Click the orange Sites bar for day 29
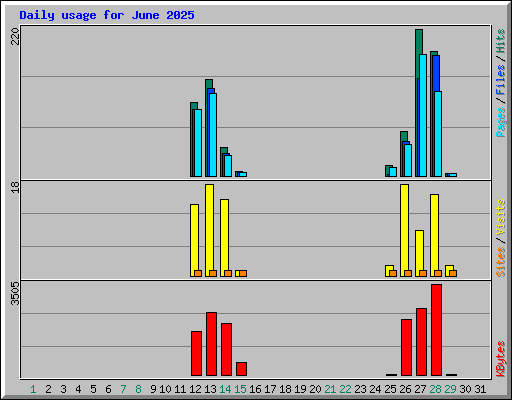Viewport: 512px width, 400px height. tap(453, 273)
